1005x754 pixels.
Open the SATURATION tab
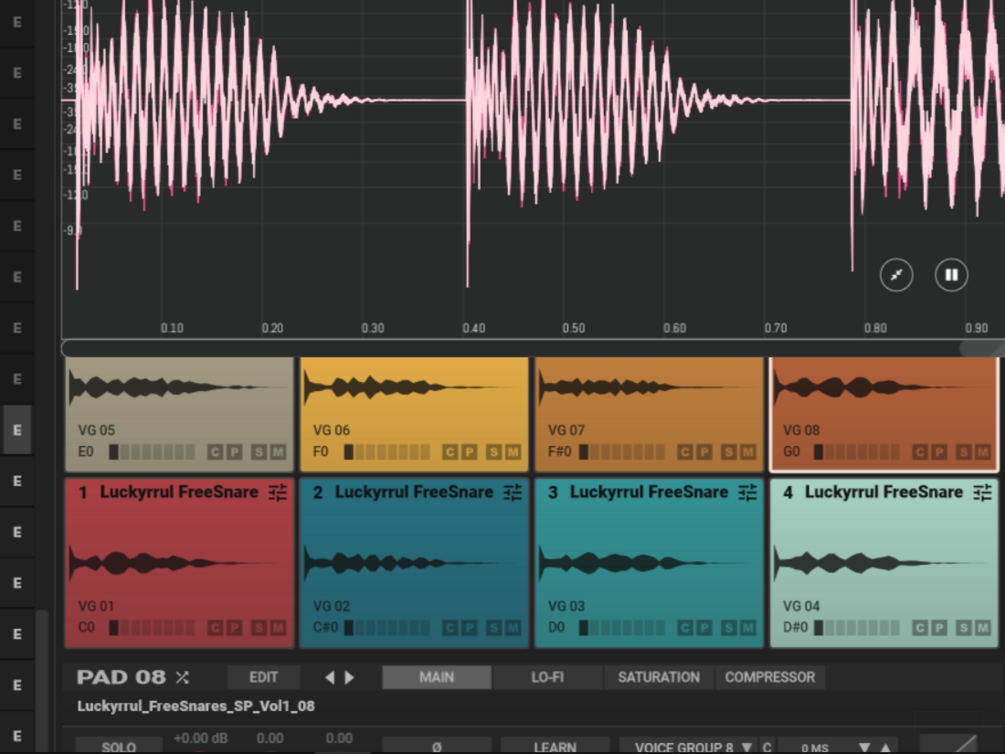tap(659, 677)
